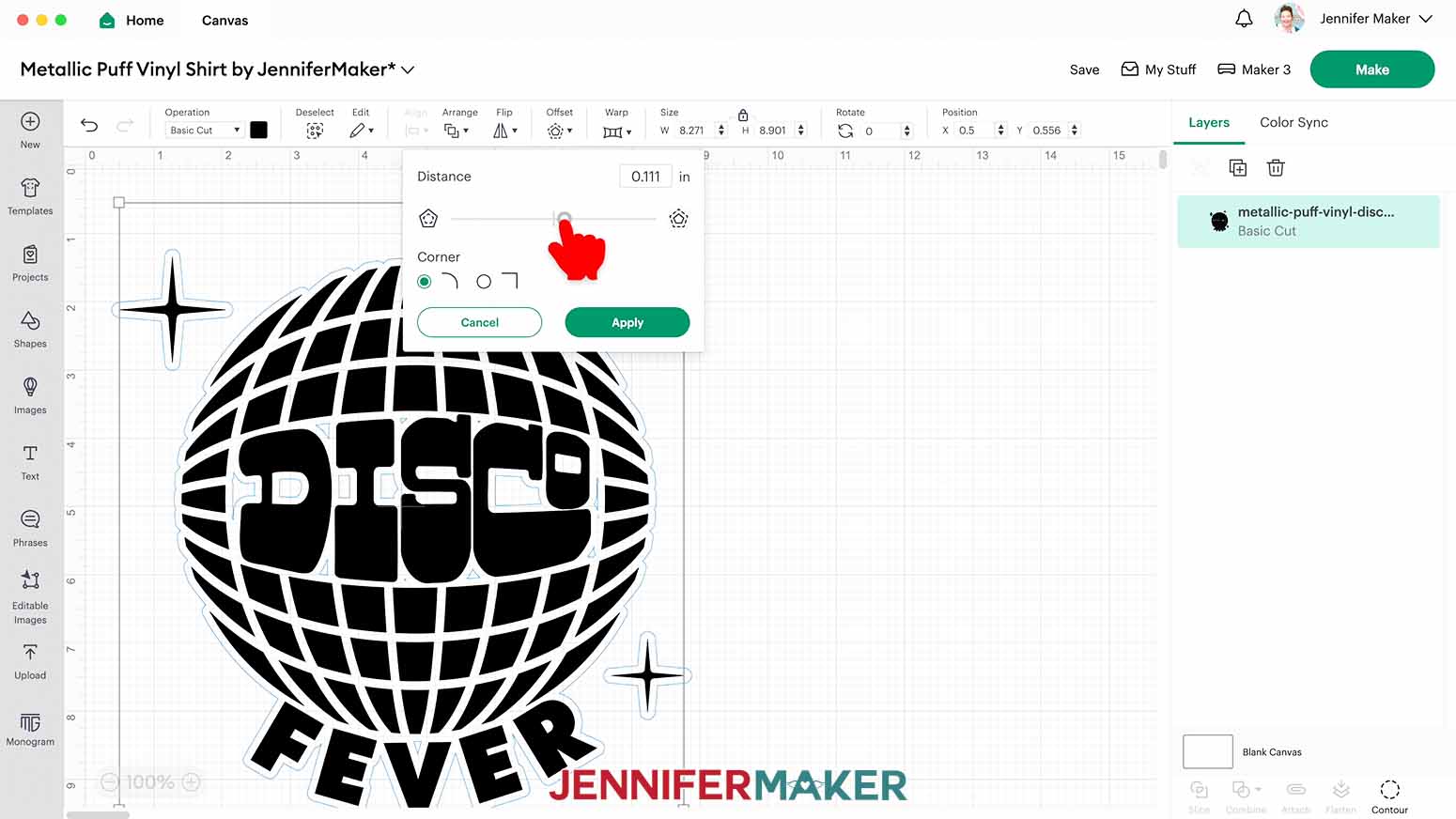Click the Position Y field
The width and height of the screenshot is (1456, 819).
[1048, 131]
